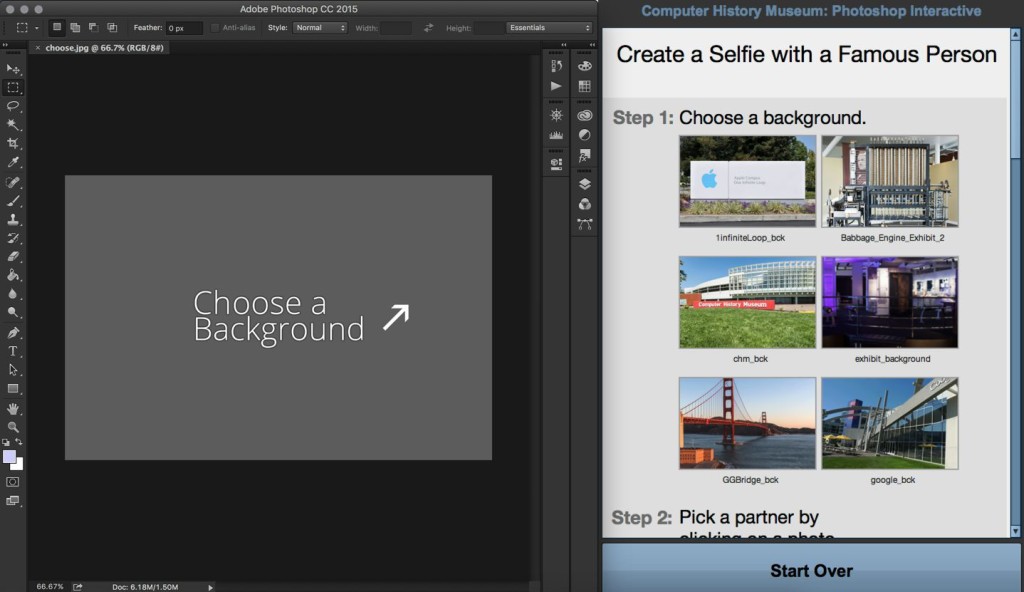This screenshot has height=592, width=1024.
Task: Click the background color swatch
Action: [x=18, y=465]
